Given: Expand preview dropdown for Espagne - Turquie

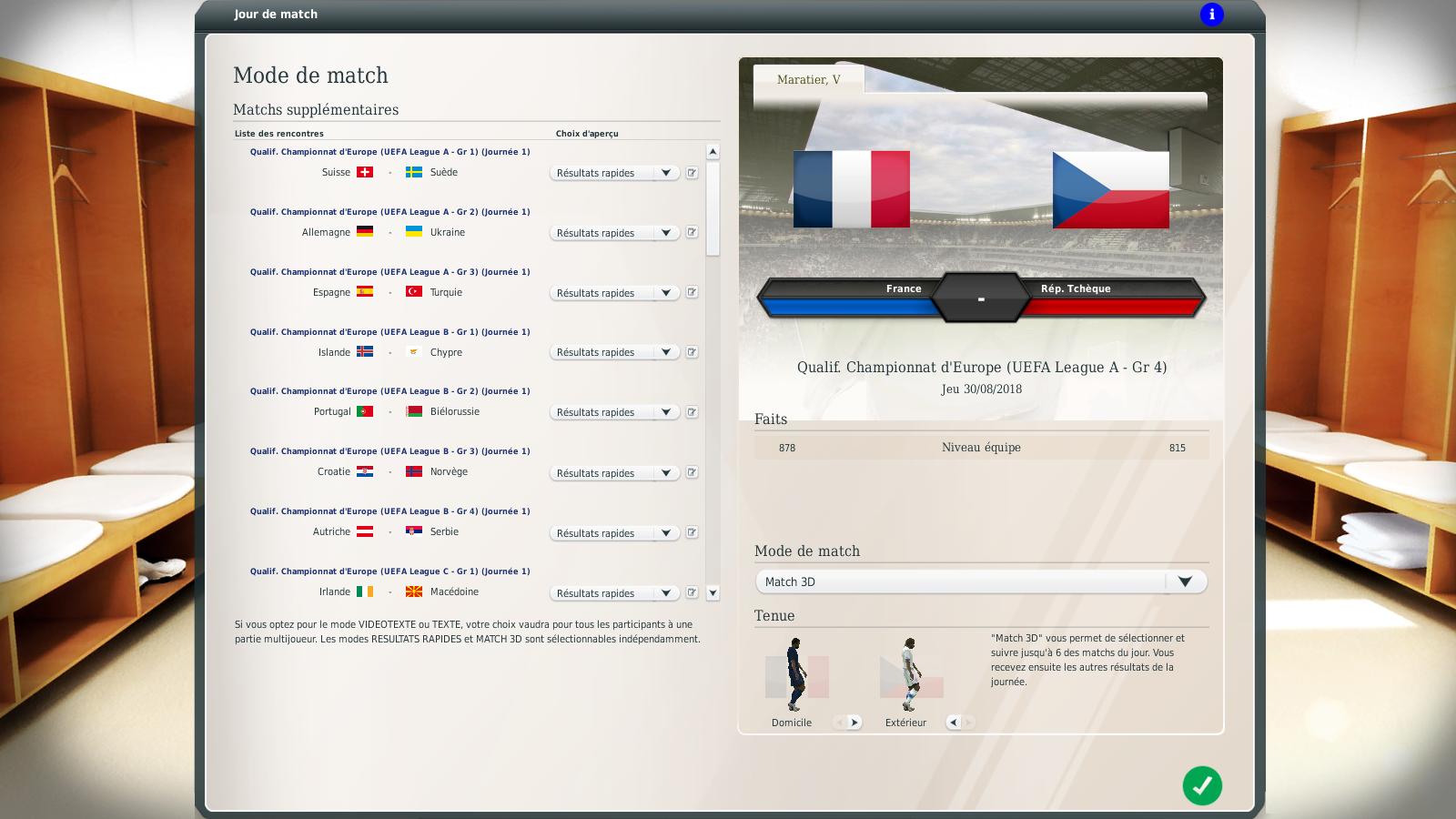Looking at the screenshot, I should [x=614, y=293].
